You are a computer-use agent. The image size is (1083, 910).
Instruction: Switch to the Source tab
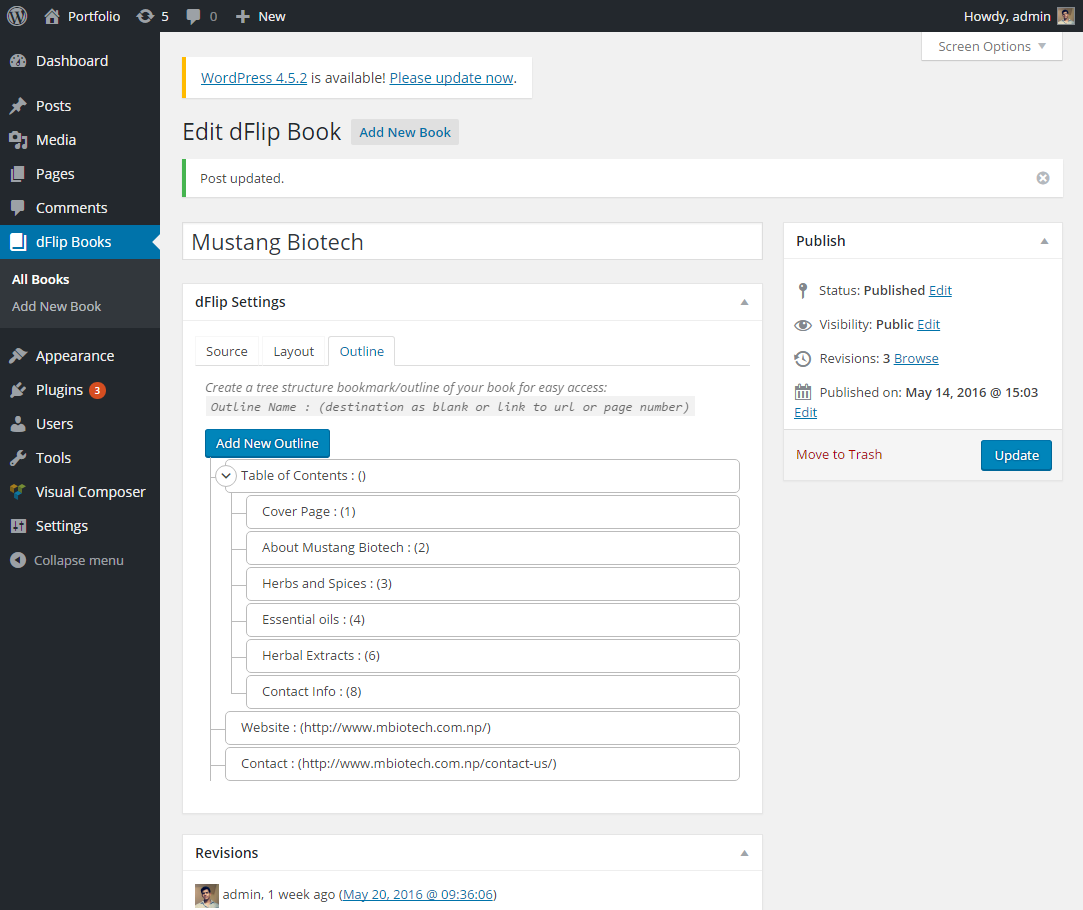[227, 351]
